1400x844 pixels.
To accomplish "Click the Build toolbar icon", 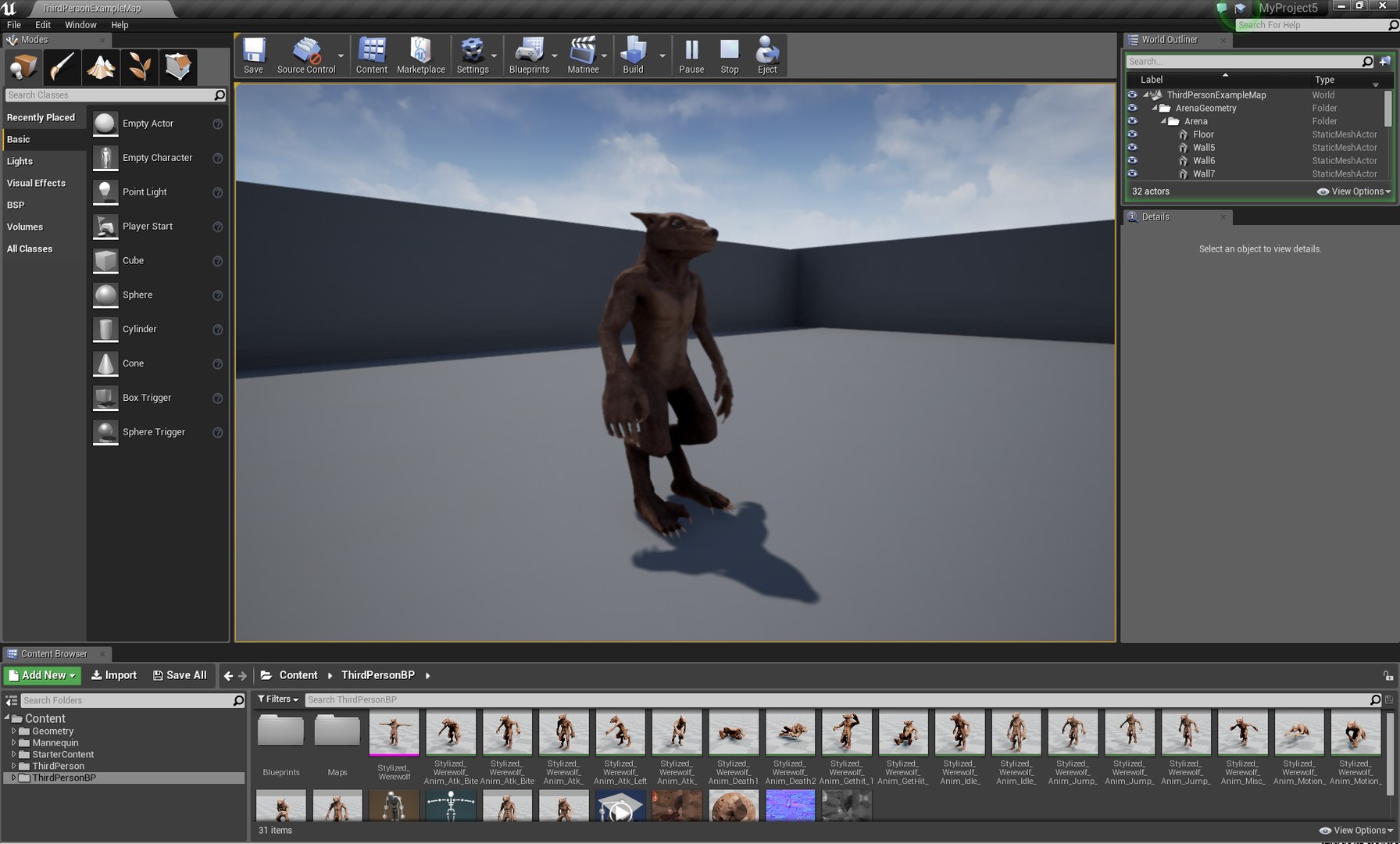I will [x=634, y=55].
